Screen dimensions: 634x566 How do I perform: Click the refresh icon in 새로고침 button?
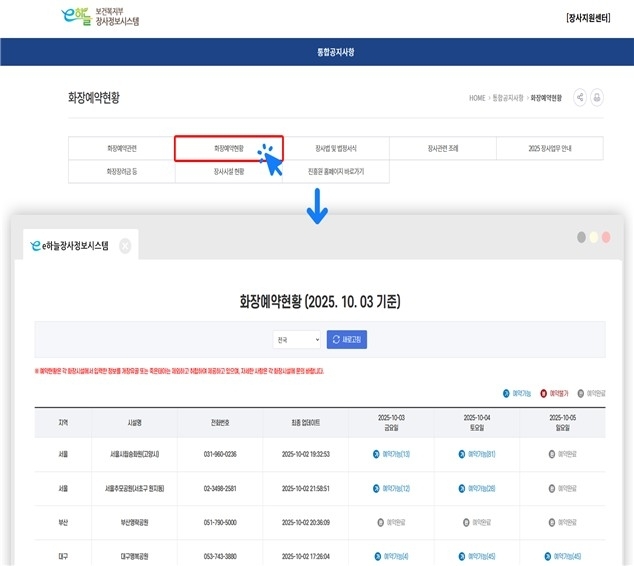[x=336, y=341]
